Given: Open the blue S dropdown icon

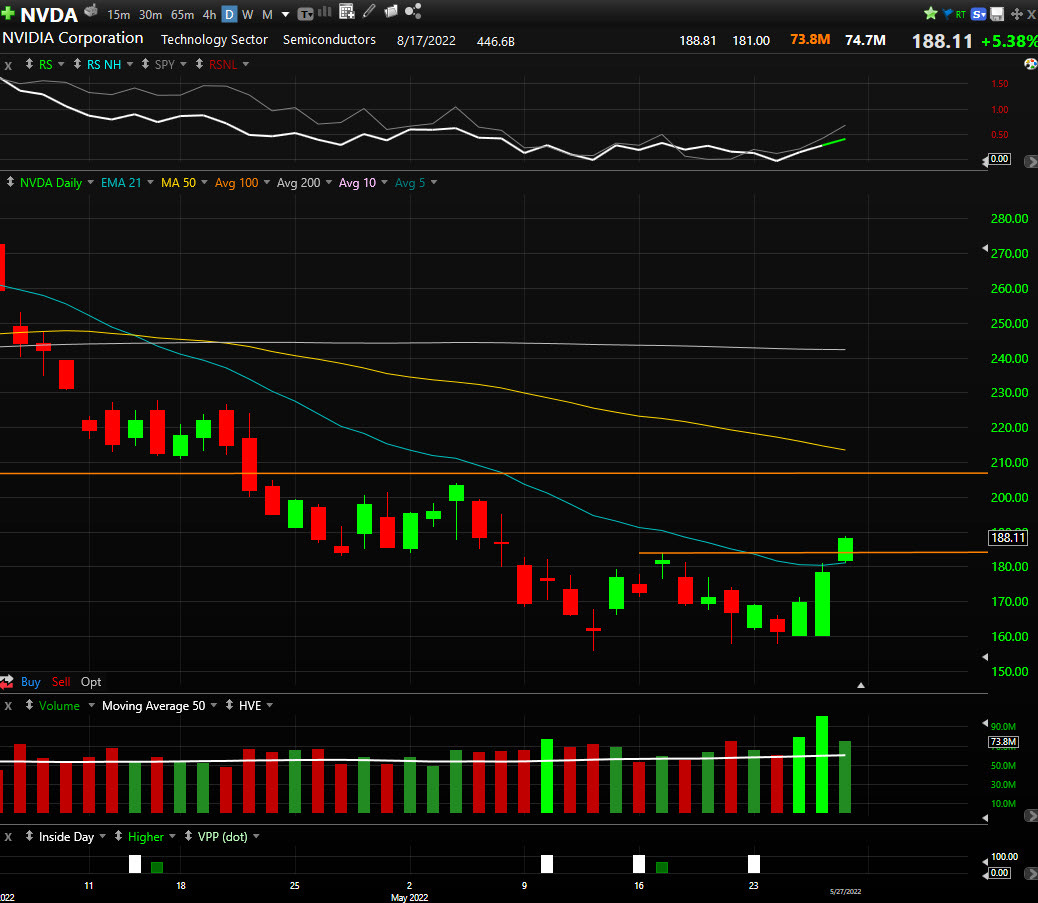Looking at the screenshot, I should click(x=978, y=14).
